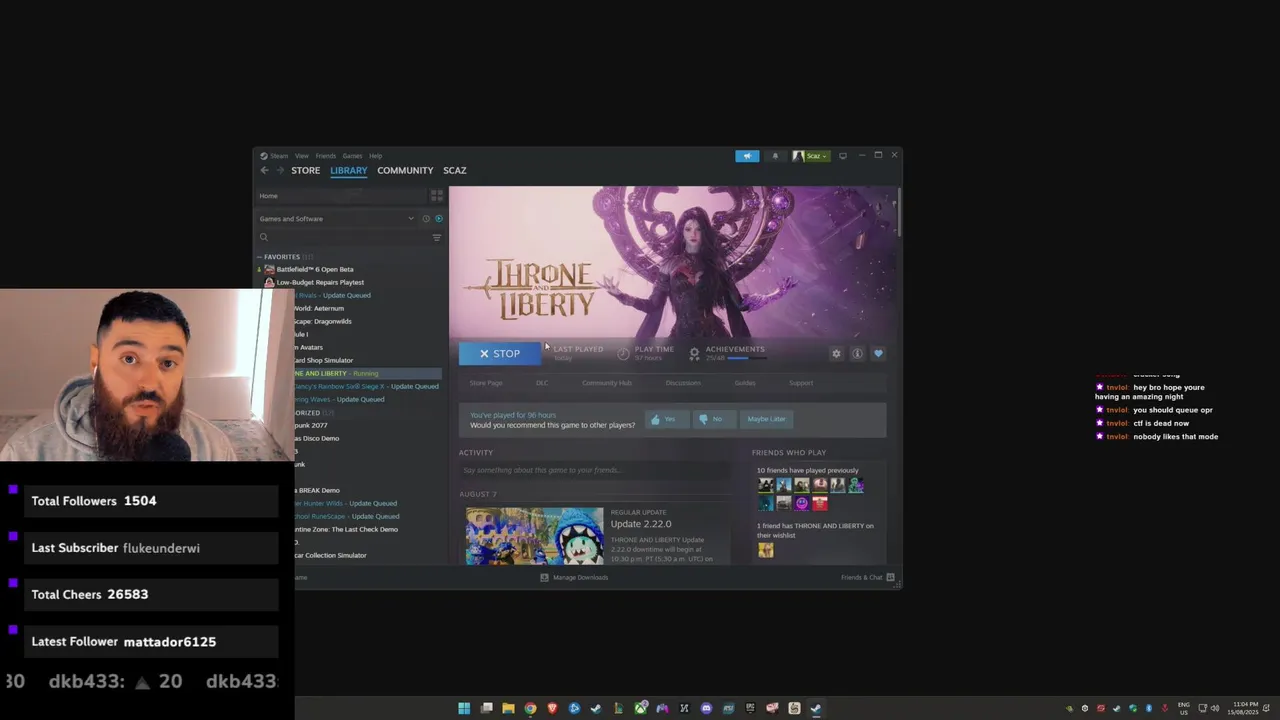Open game settings gear button
The image size is (1280, 720).
point(836,353)
